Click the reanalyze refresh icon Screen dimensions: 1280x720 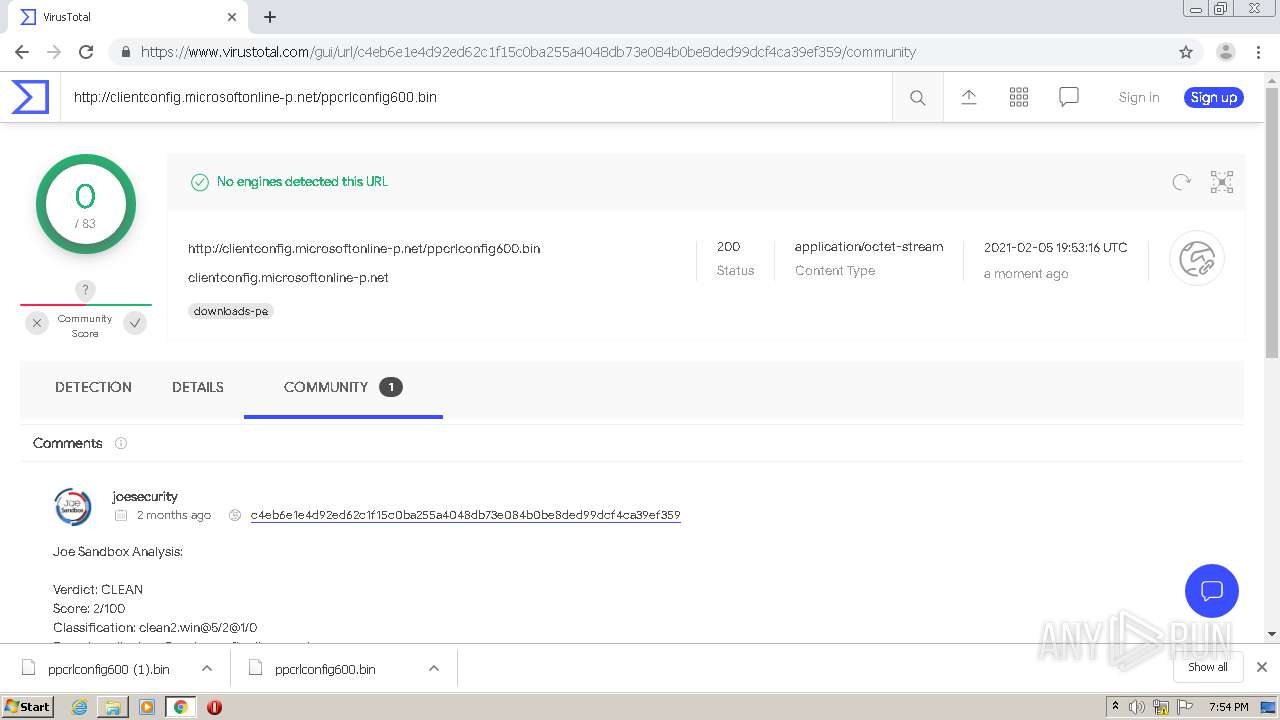pos(1182,182)
